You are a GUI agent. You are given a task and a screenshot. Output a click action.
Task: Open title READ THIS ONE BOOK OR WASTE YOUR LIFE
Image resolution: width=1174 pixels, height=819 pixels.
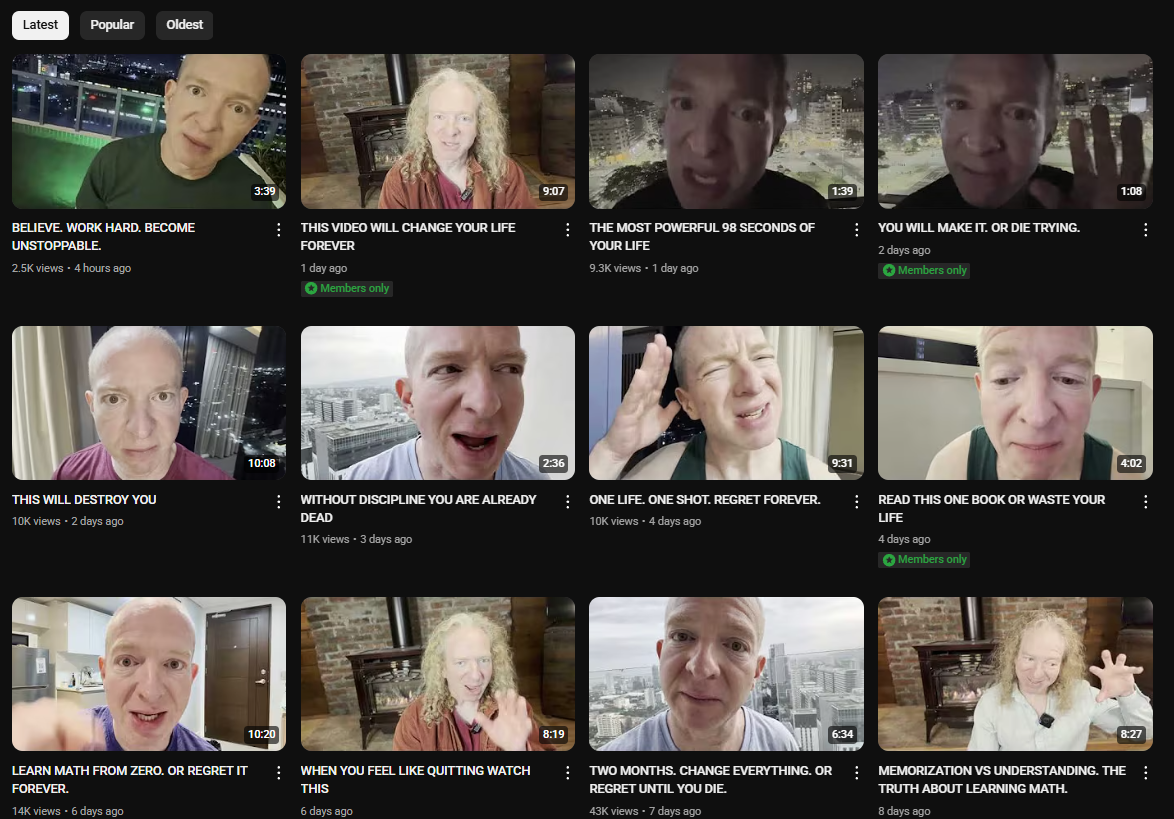(991, 508)
